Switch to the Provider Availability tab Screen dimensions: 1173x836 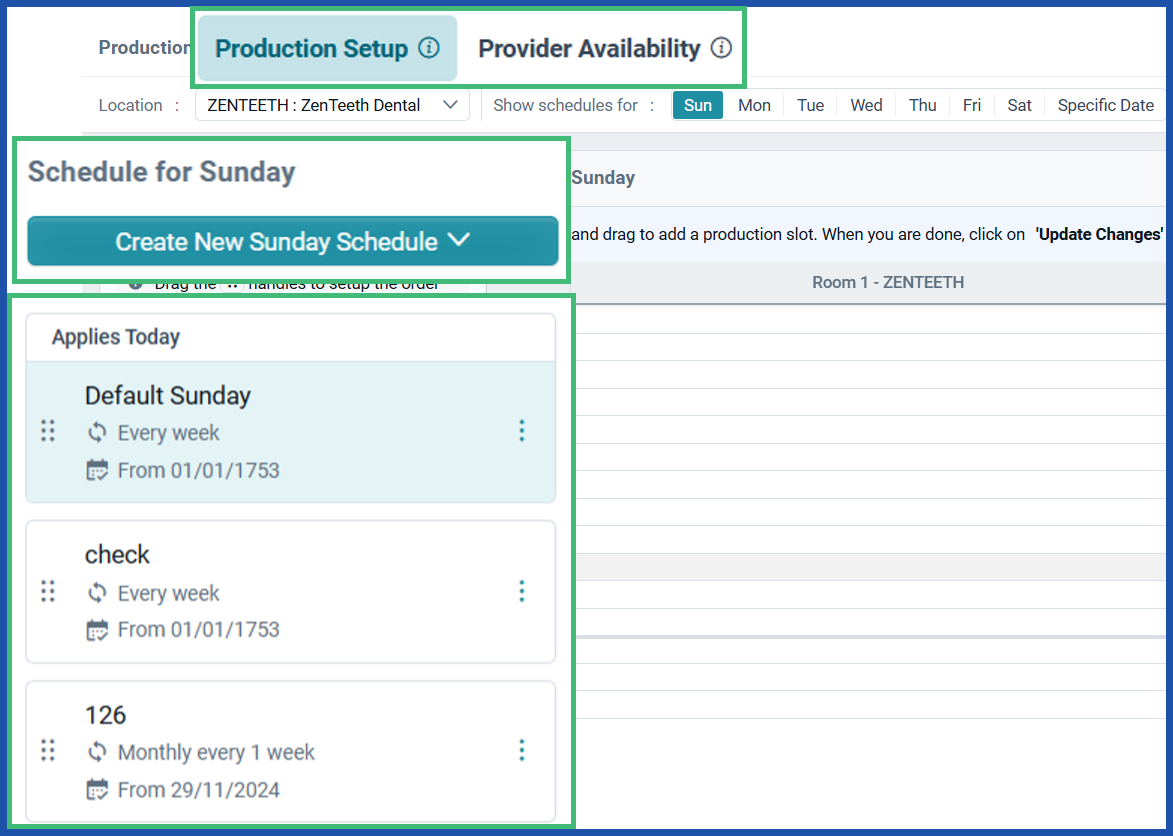(589, 48)
